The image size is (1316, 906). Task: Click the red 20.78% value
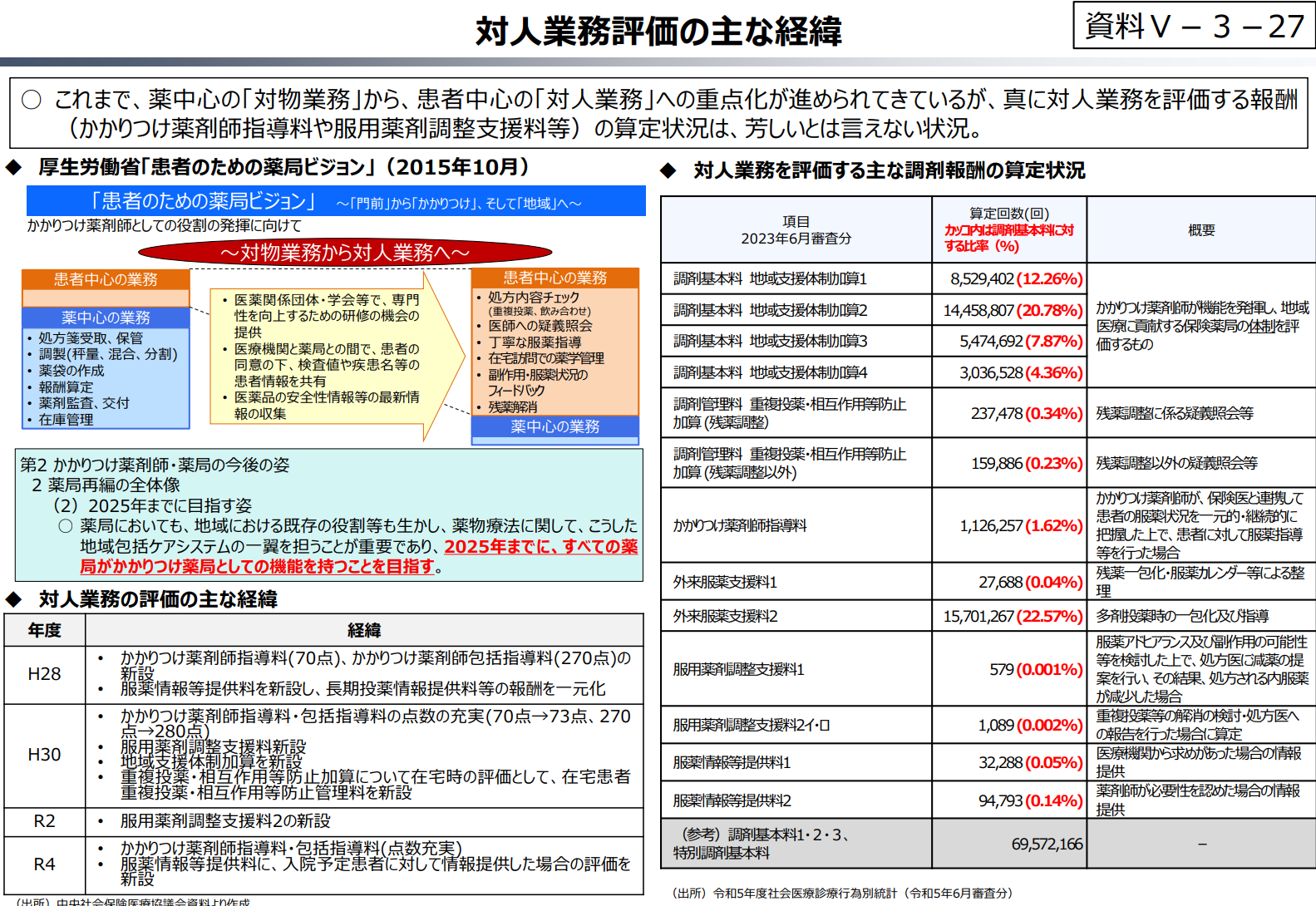(1049, 310)
